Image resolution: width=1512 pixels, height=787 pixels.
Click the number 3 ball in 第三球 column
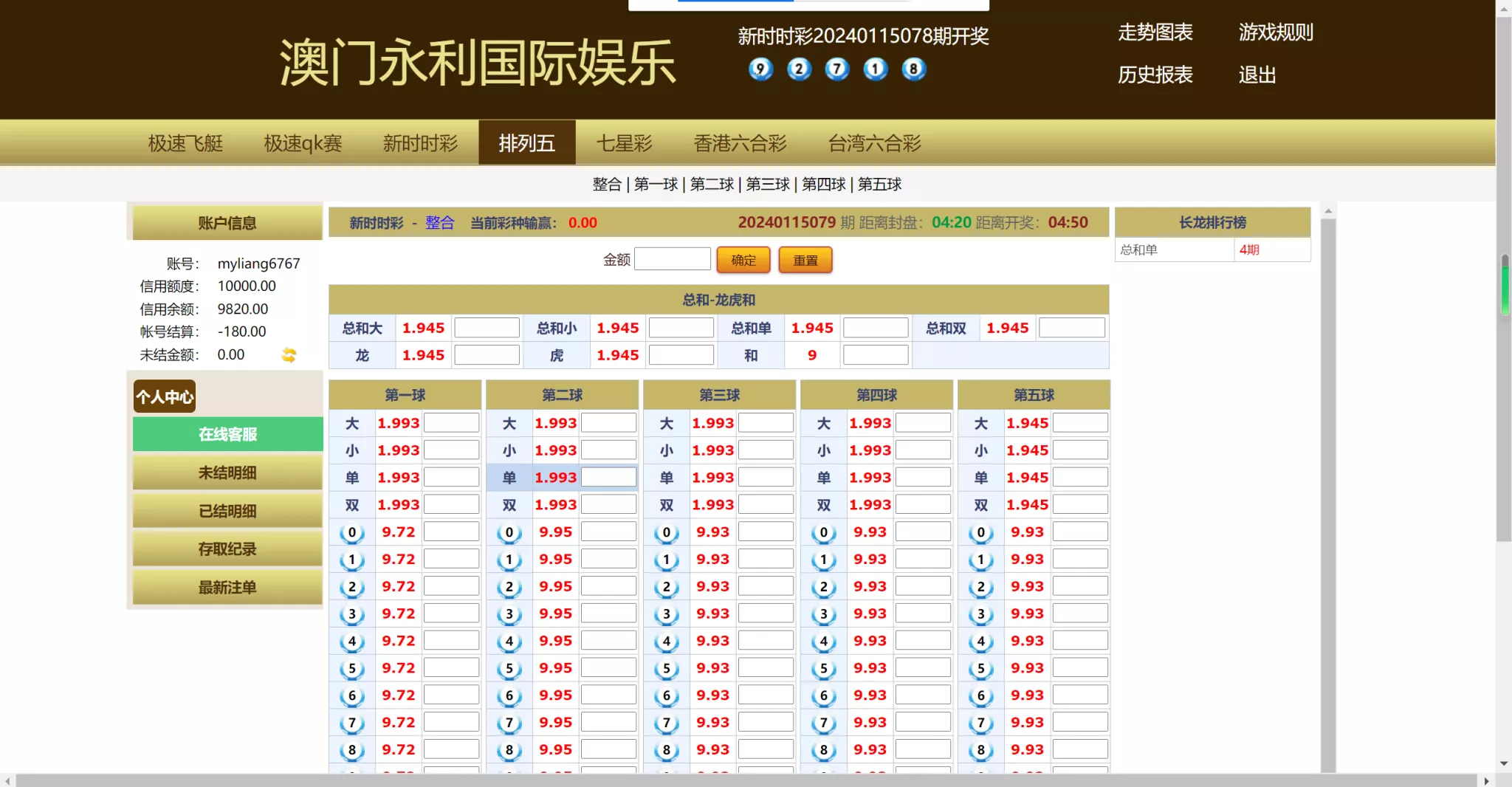point(666,613)
